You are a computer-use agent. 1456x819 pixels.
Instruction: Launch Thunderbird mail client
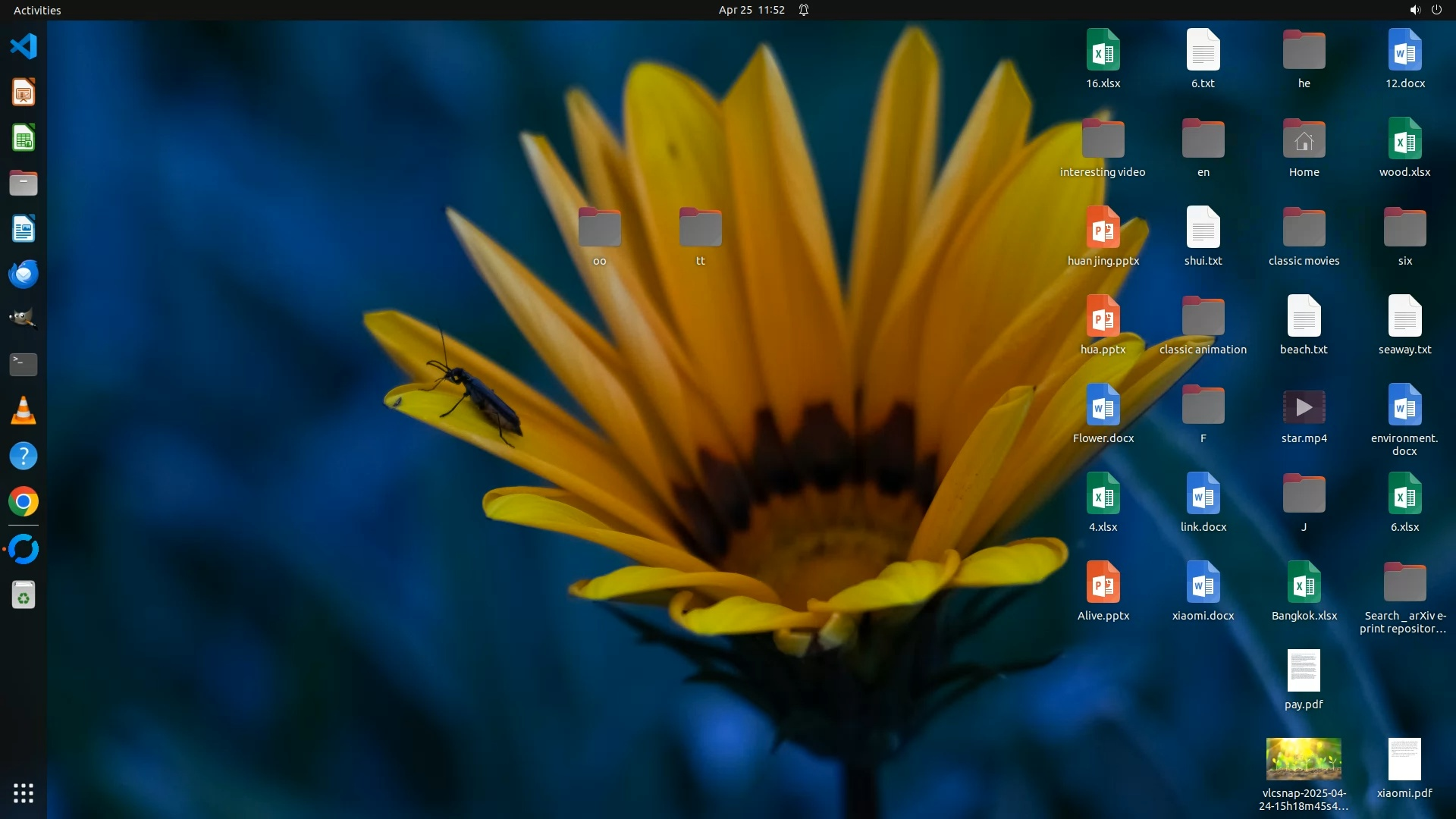coord(24,274)
